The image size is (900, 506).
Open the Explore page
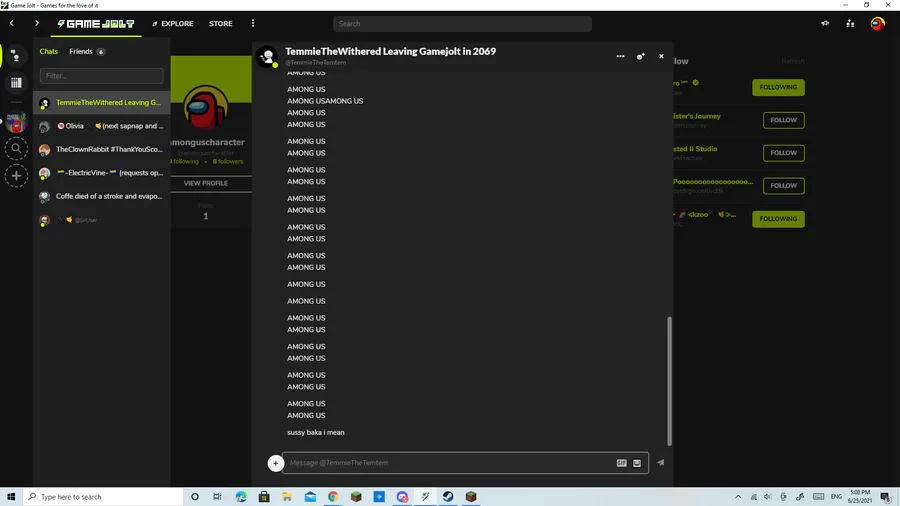point(173,24)
